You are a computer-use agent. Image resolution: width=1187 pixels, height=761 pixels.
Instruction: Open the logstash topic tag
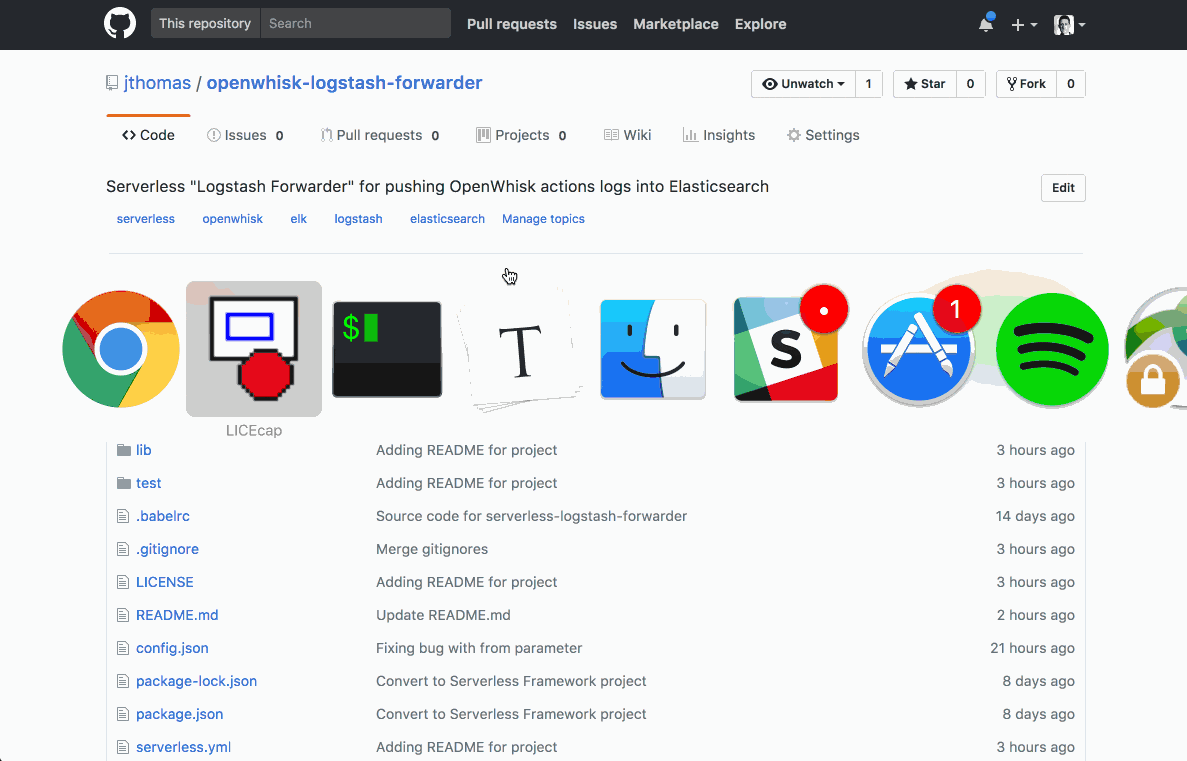point(358,219)
